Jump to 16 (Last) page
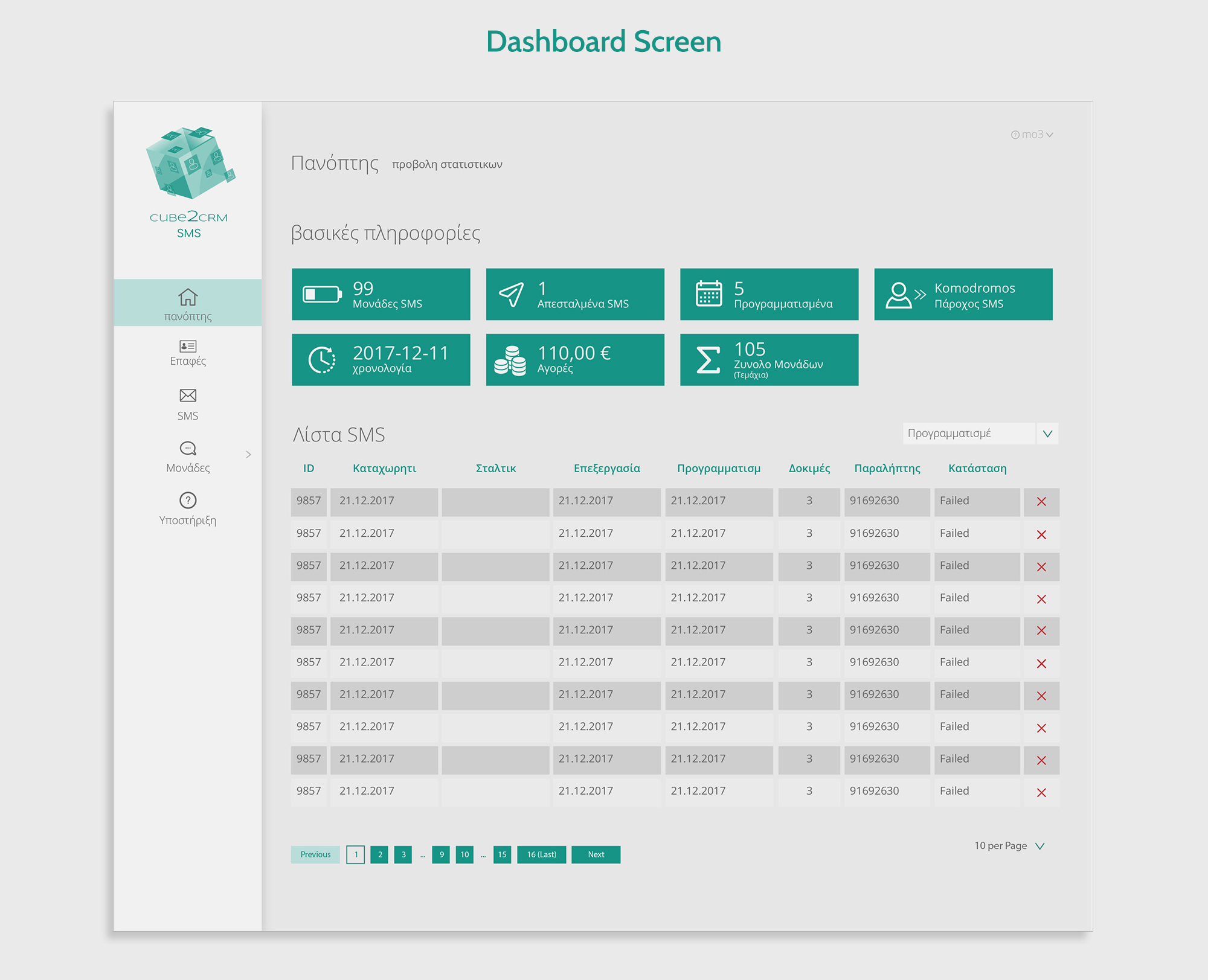 coord(541,854)
